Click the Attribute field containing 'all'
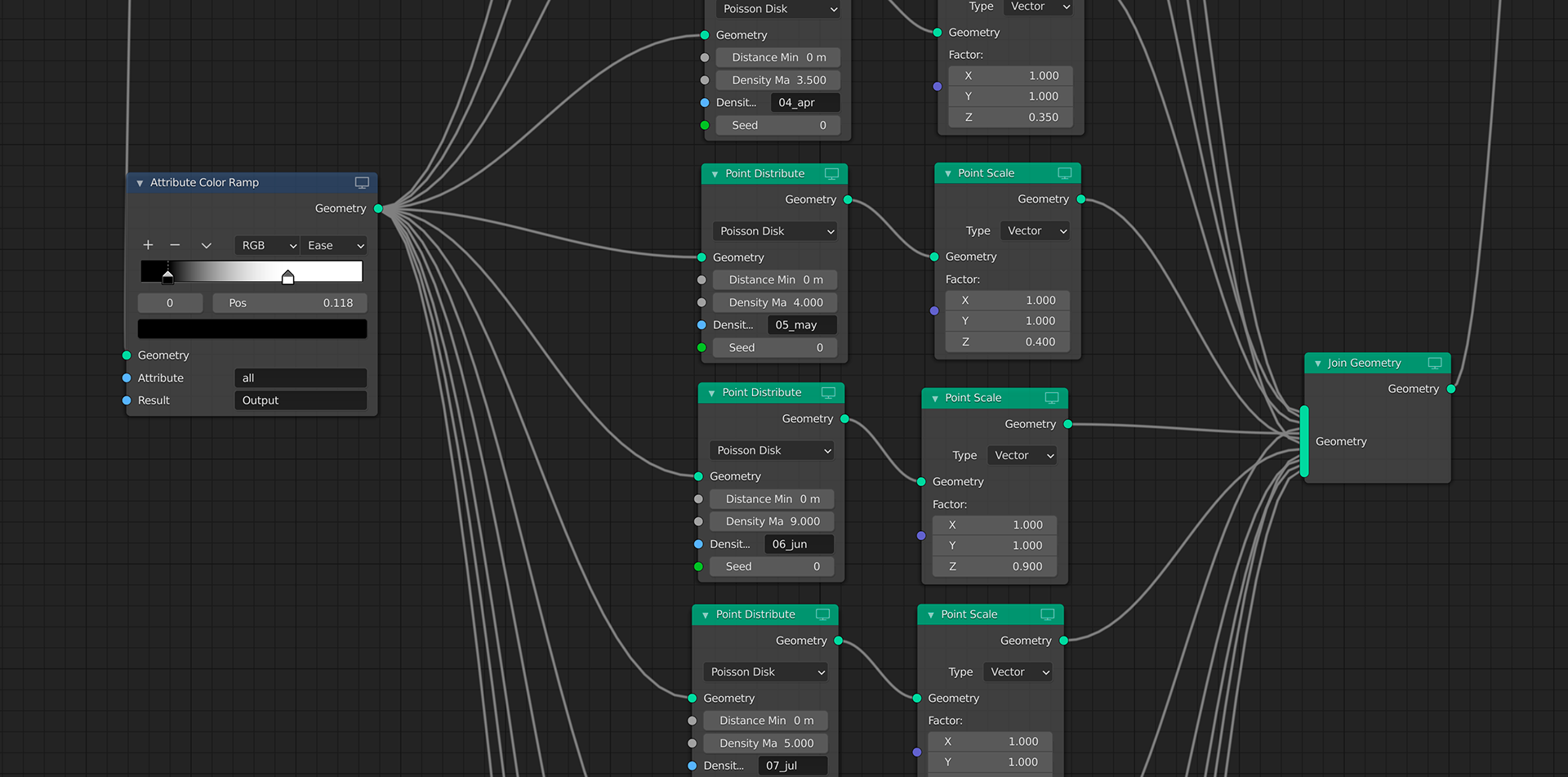Image resolution: width=1568 pixels, height=777 pixels. pos(301,378)
